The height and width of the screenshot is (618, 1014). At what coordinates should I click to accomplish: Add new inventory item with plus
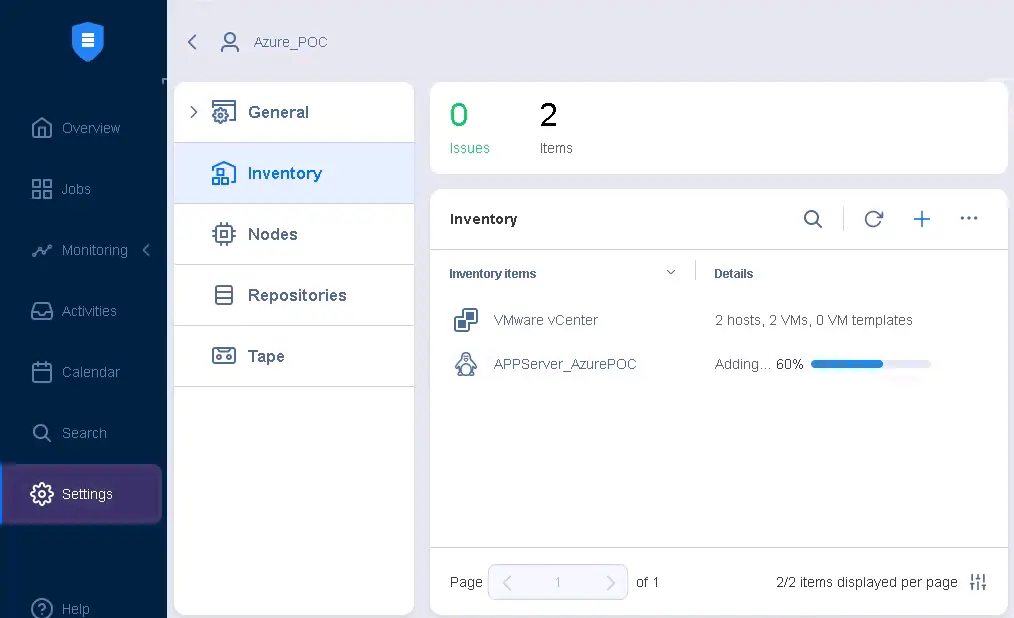click(x=922, y=219)
